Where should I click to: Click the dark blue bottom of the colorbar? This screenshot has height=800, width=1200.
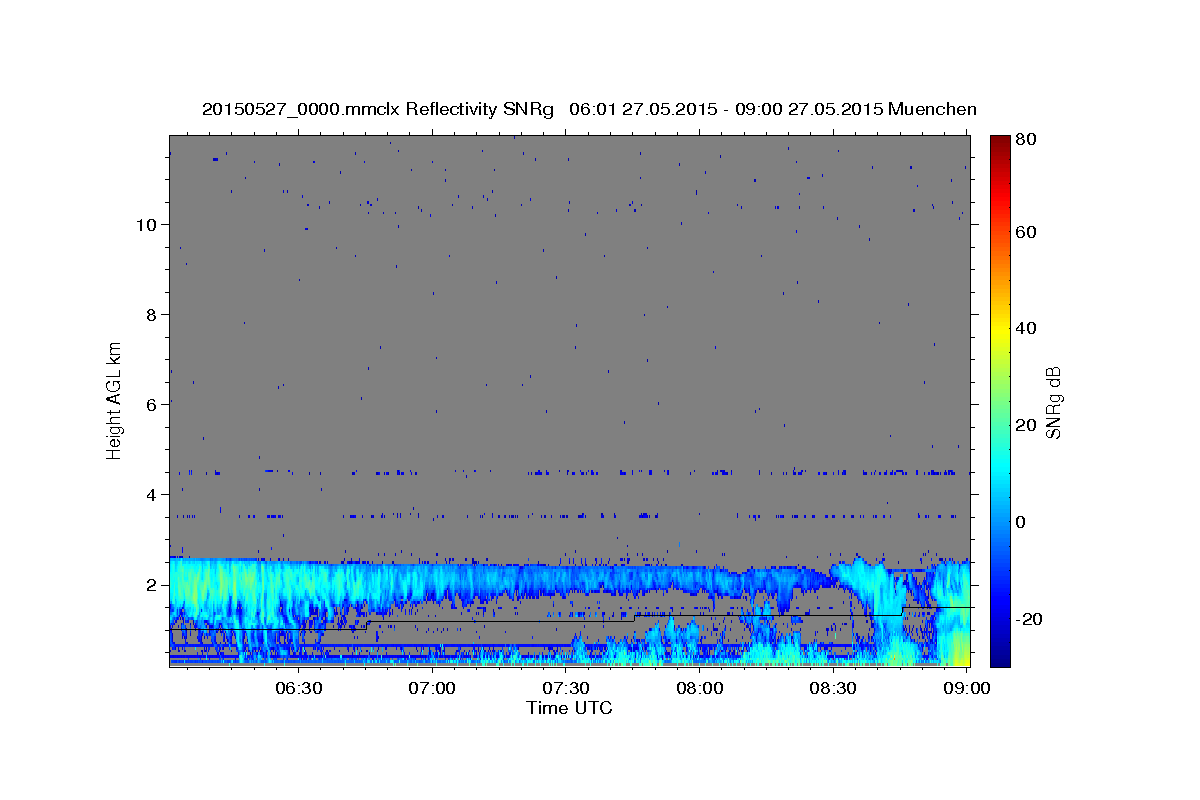click(x=1000, y=658)
